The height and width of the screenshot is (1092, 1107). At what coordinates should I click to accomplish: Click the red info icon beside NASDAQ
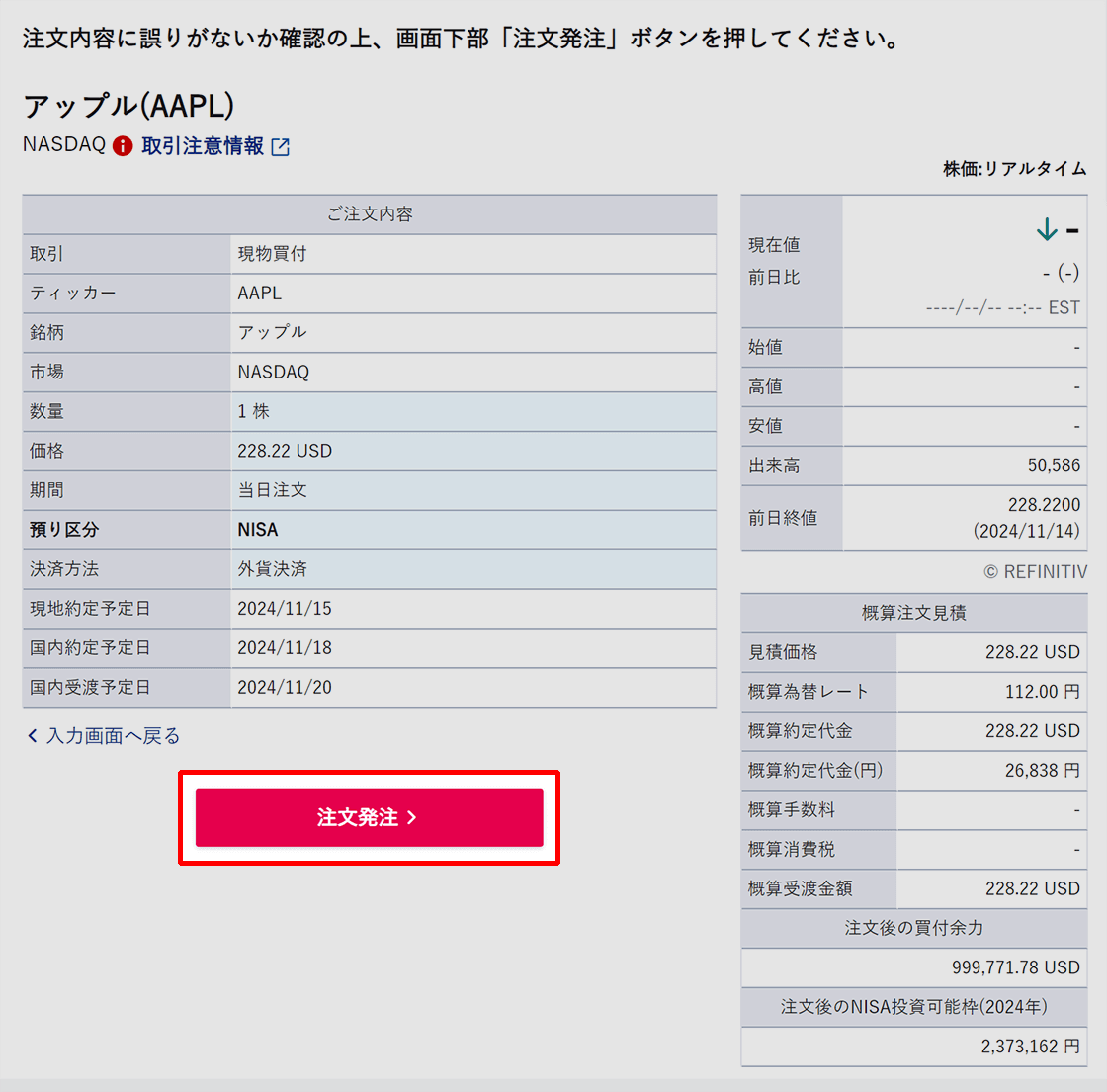pyautogui.click(x=123, y=146)
